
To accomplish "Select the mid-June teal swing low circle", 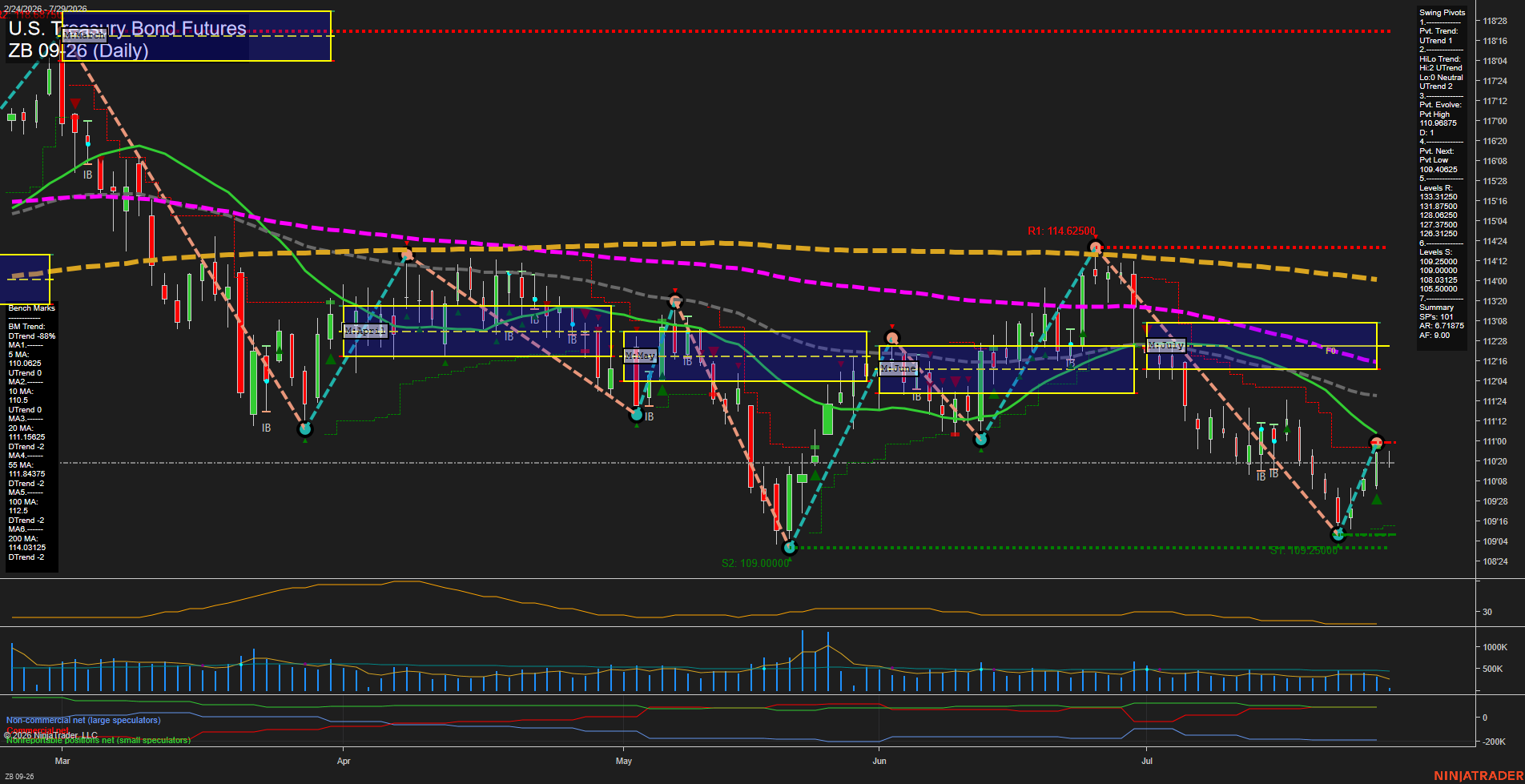I will (x=981, y=440).
